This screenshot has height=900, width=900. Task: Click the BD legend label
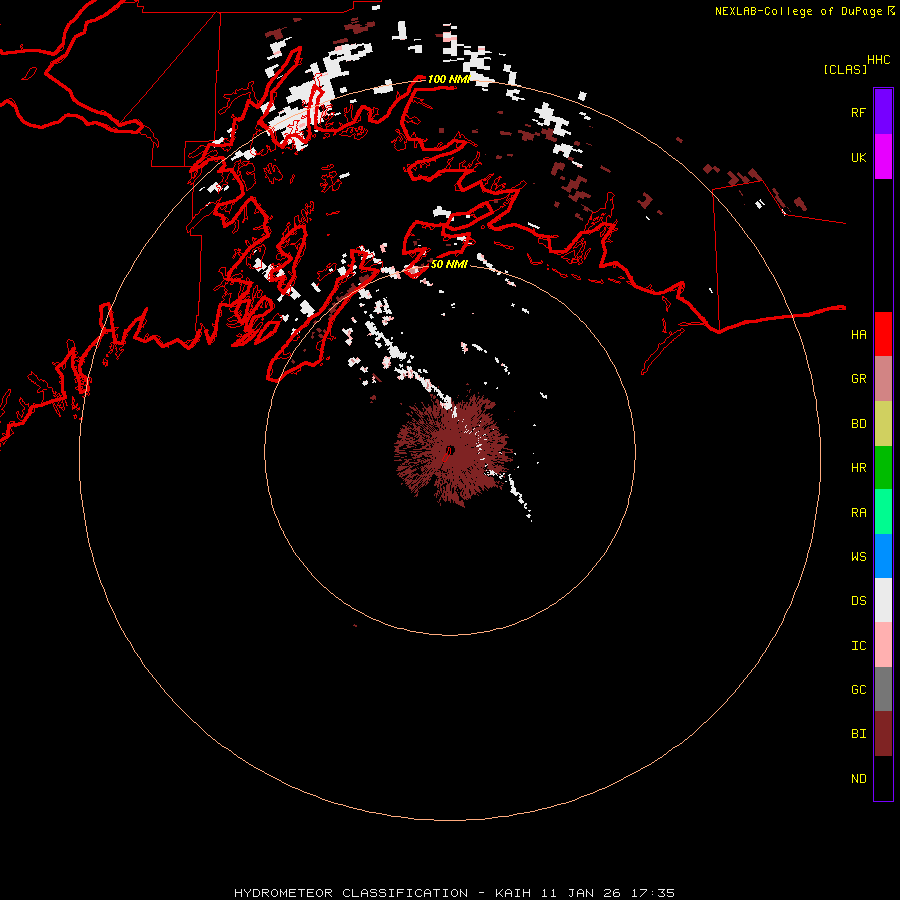tap(858, 424)
